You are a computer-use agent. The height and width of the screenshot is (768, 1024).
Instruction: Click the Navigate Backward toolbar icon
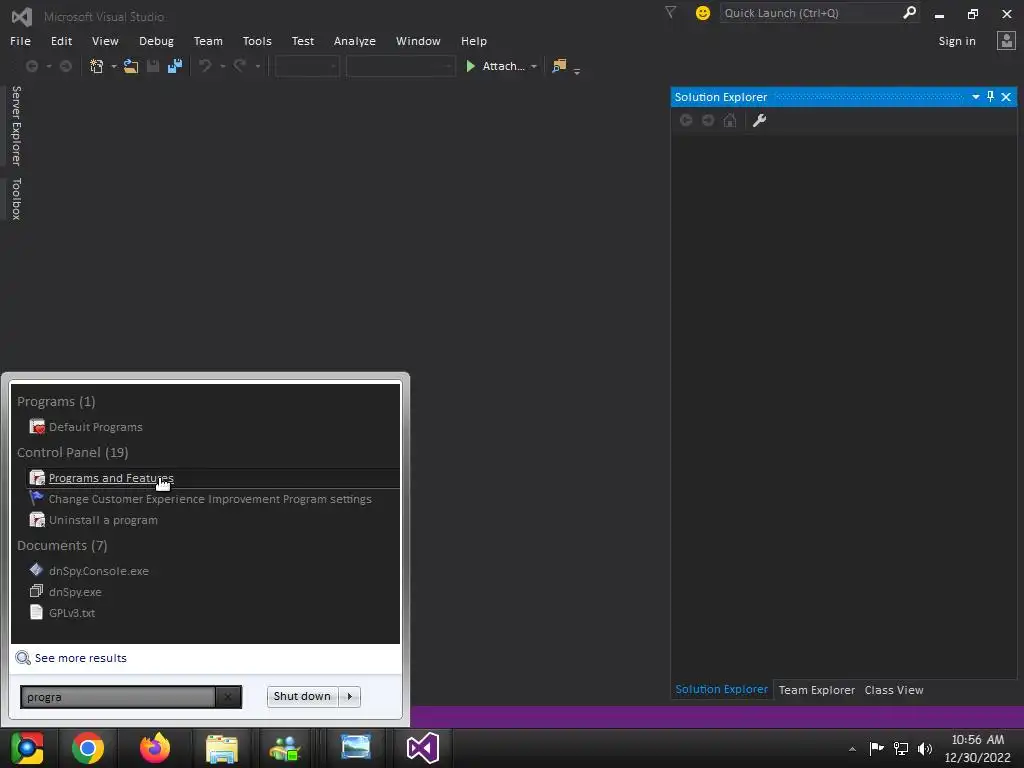click(31, 66)
